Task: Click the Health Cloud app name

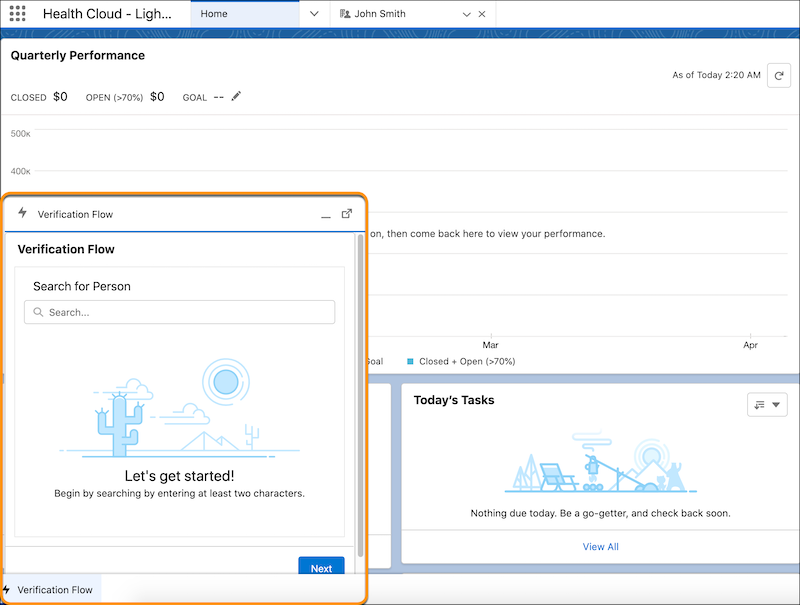Action: [107, 14]
